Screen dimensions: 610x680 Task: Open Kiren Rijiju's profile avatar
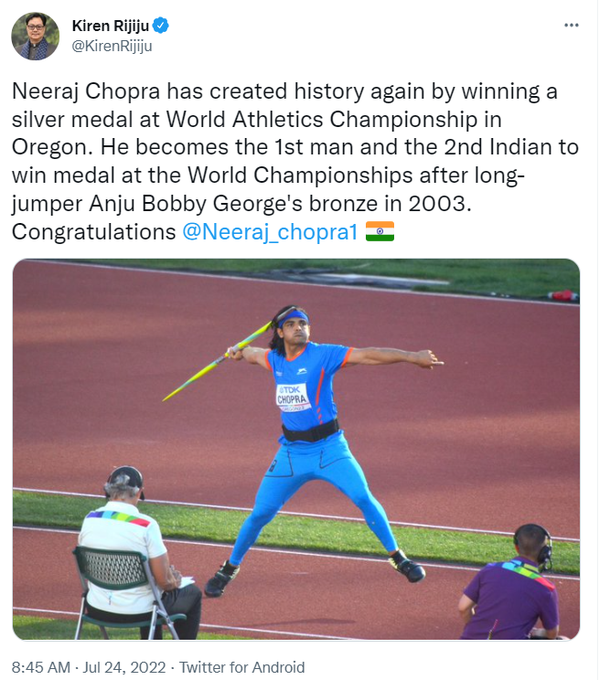(35, 36)
